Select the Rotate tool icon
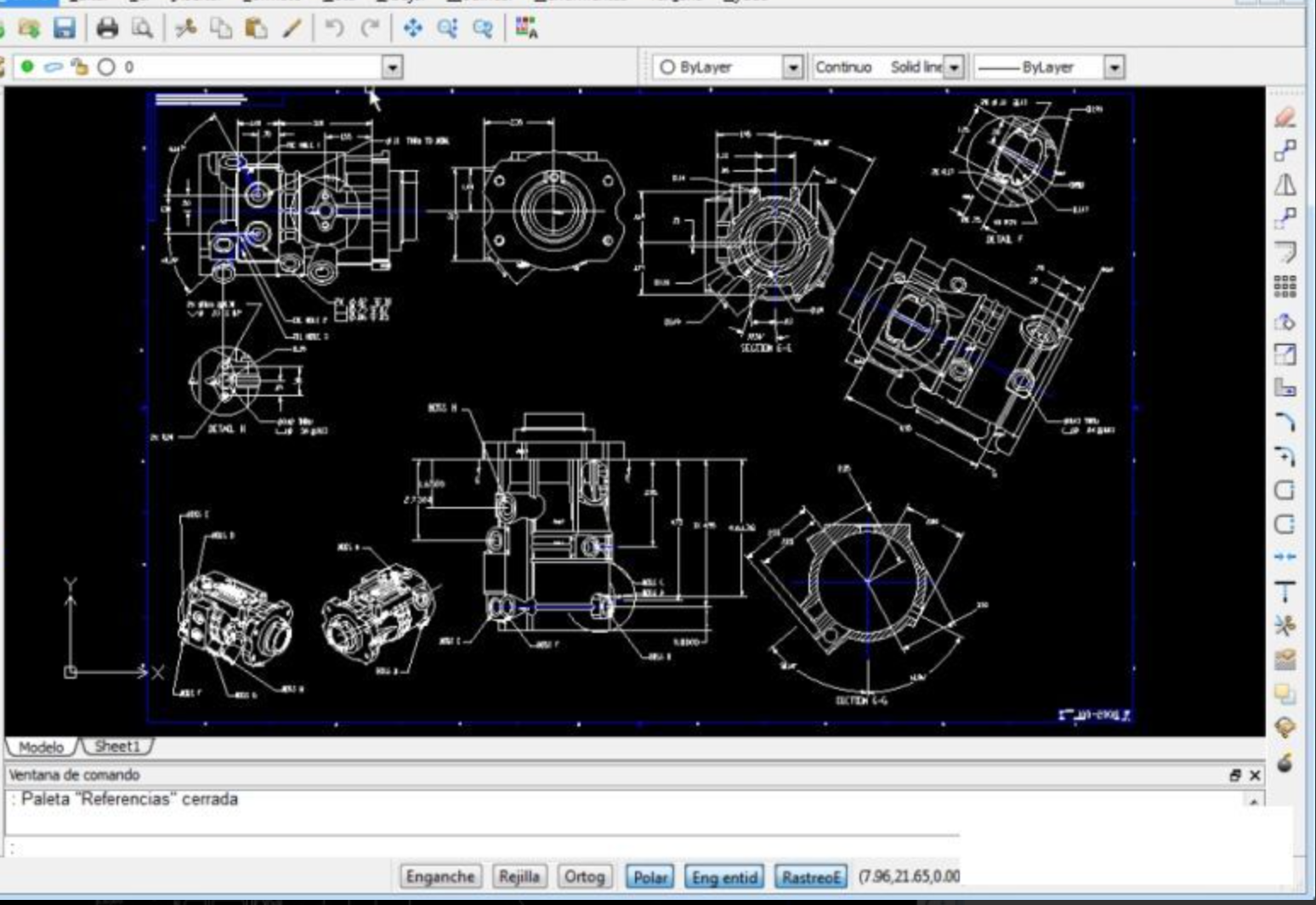The height and width of the screenshot is (905, 1316). click(1285, 322)
